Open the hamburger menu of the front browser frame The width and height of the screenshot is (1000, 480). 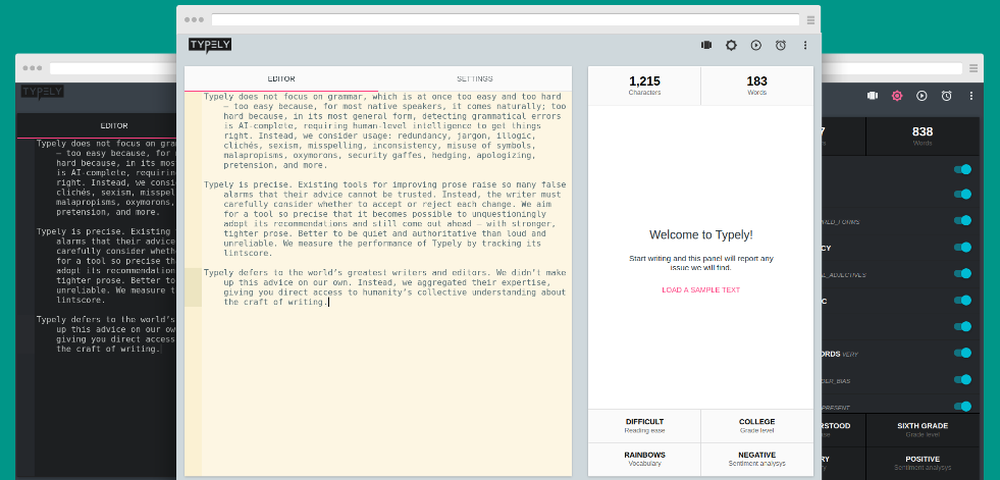811,20
